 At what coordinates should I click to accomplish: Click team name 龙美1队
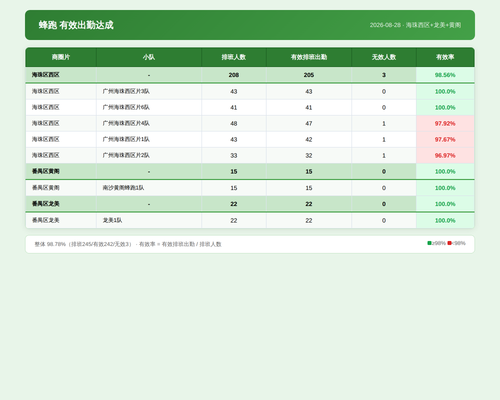coord(112,220)
